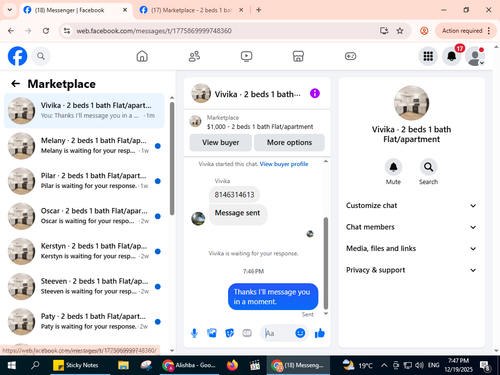Screen dimensions: 500x375
Task: Choose a sticker icon
Action: (x=230, y=333)
